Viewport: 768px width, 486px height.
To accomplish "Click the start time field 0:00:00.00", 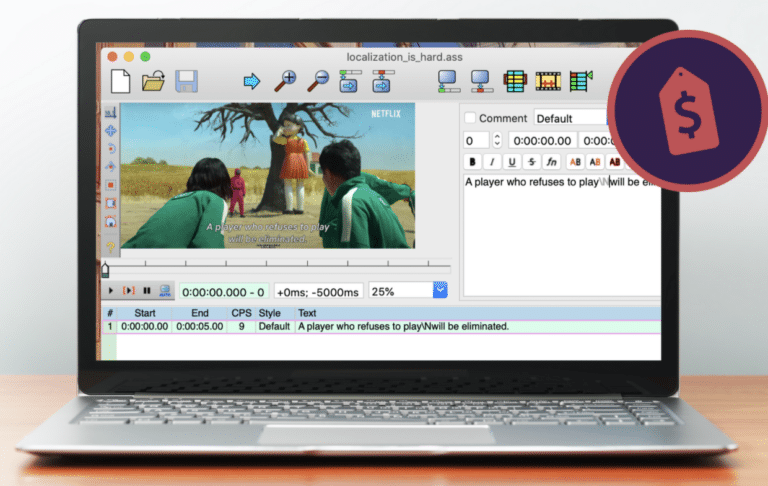I will 542,141.
